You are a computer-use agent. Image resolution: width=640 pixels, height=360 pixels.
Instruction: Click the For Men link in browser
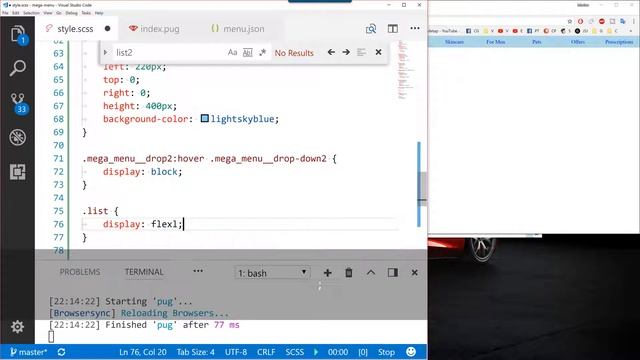[496, 42]
